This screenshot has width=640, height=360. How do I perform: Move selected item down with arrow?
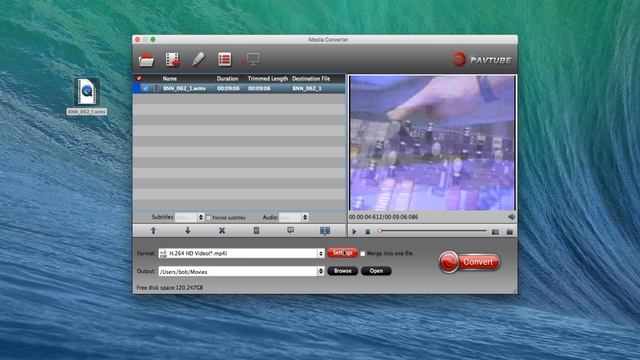point(188,231)
